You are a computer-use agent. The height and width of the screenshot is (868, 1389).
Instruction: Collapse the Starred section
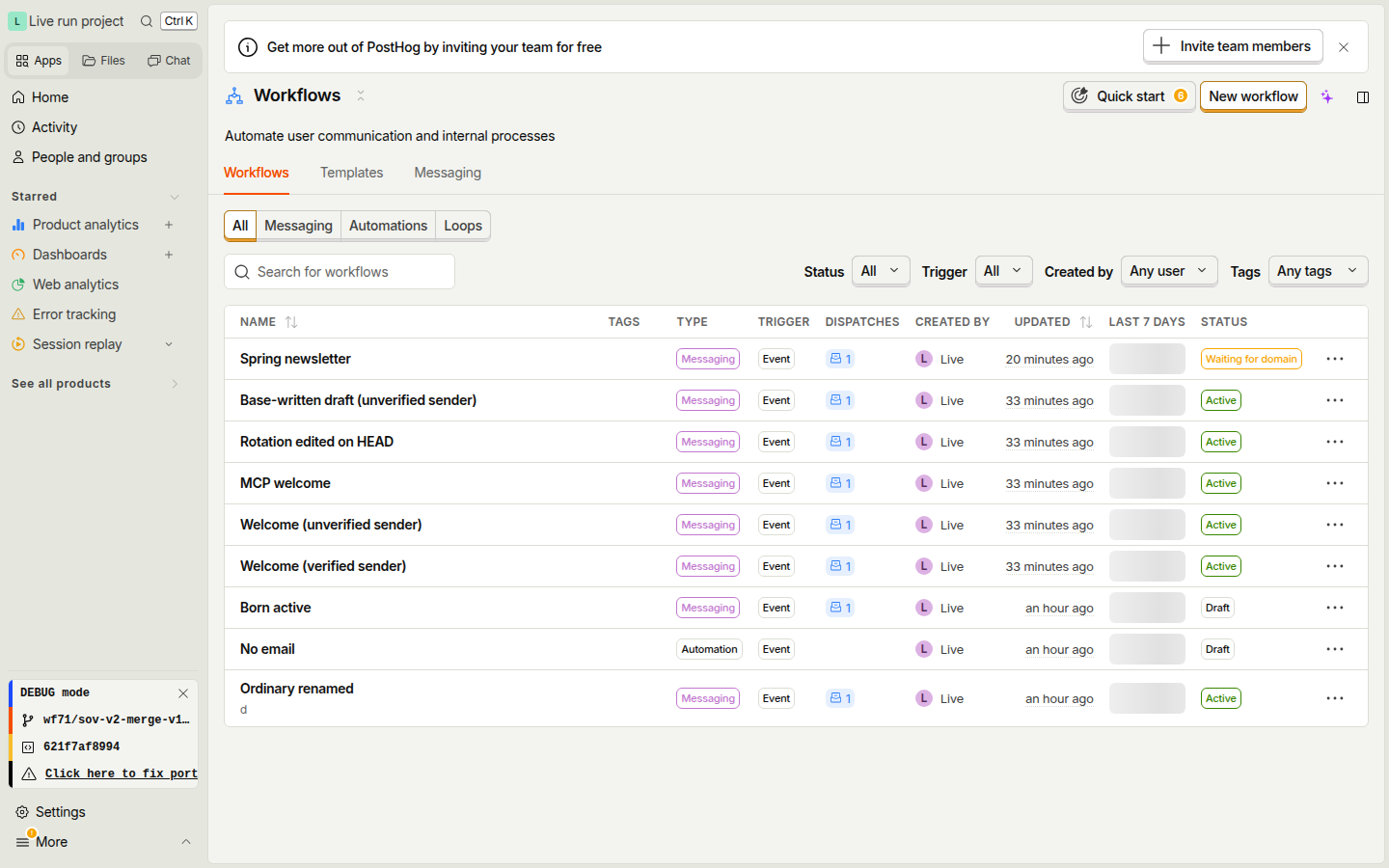pos(175,197)
